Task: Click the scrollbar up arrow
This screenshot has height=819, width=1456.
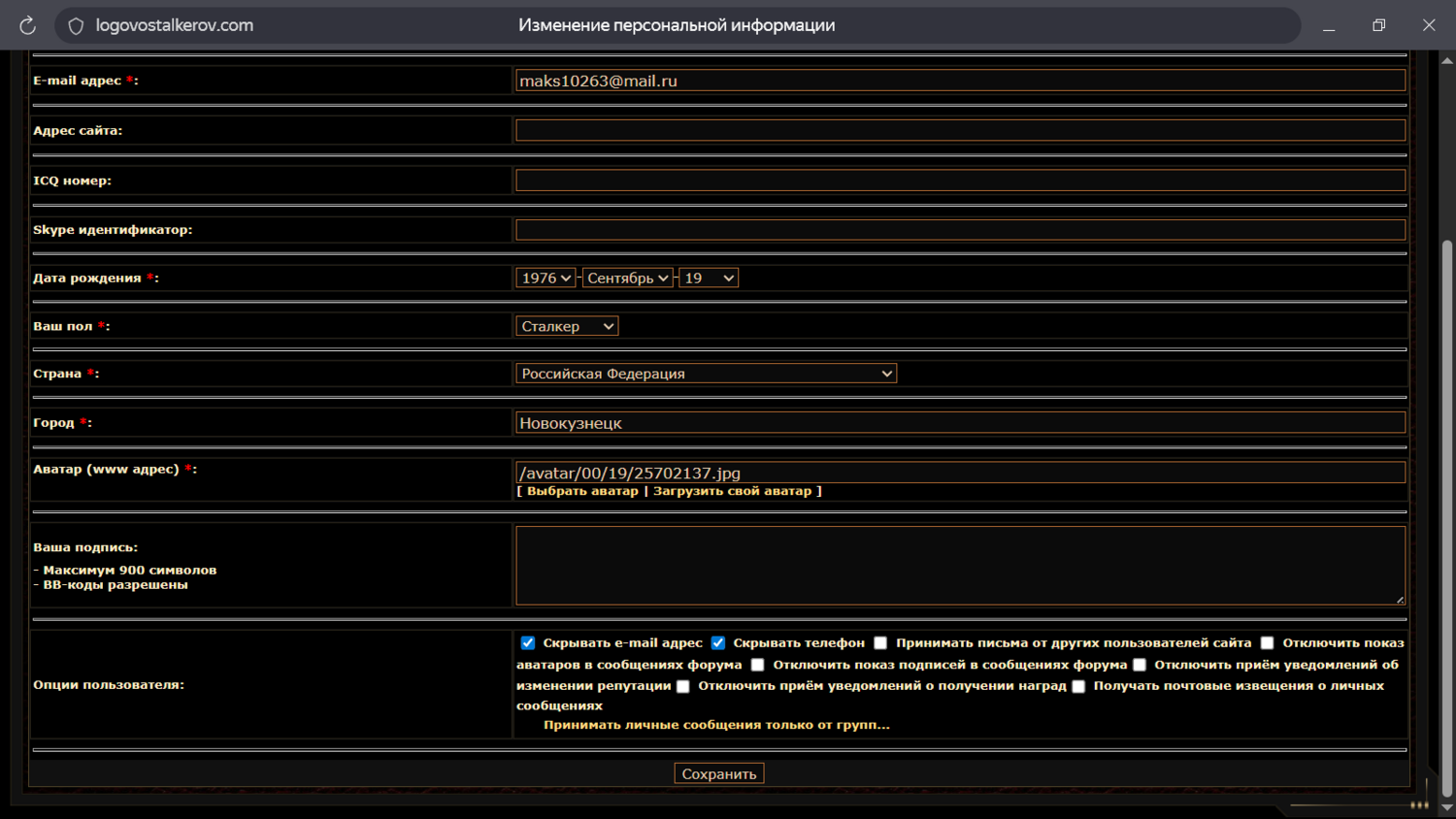Action: 1446,60
